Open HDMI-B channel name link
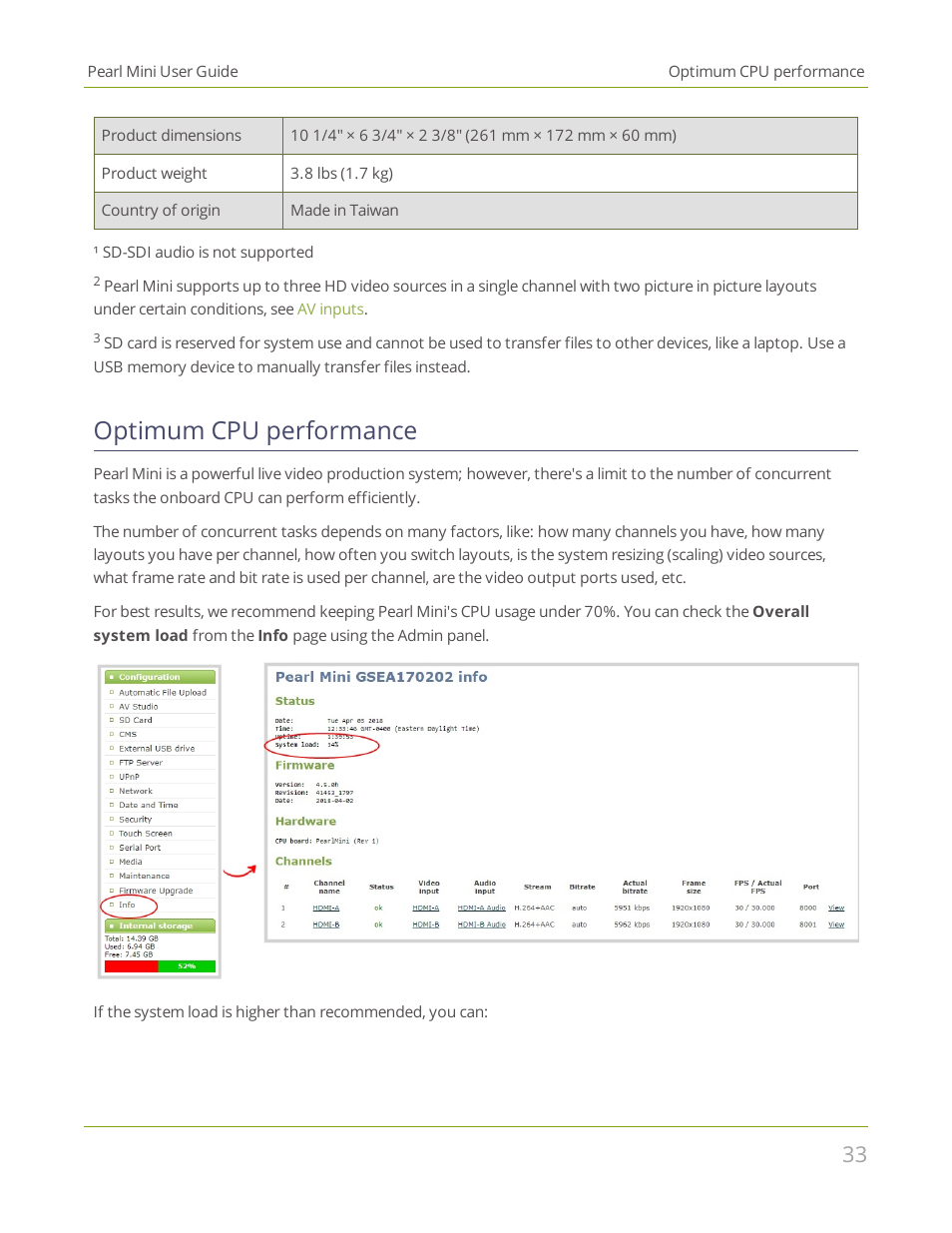Viewport: 952px width, 1233px height. point(326,925)
